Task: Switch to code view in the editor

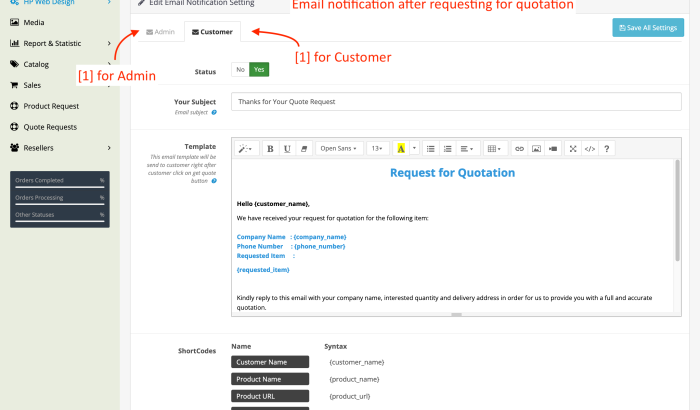Action: pos(590,149)
